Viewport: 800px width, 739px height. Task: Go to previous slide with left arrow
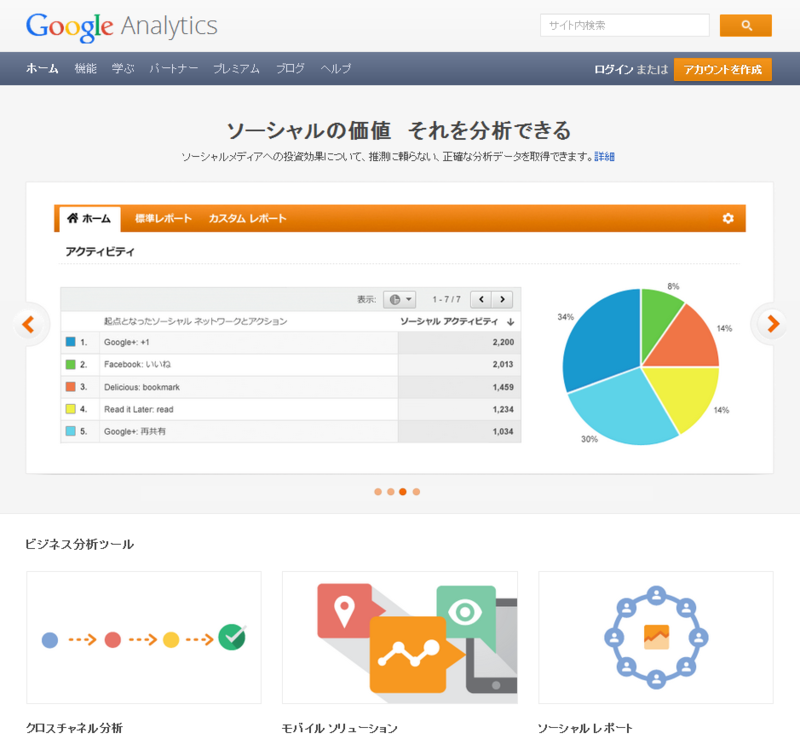(x=29, y=324)
